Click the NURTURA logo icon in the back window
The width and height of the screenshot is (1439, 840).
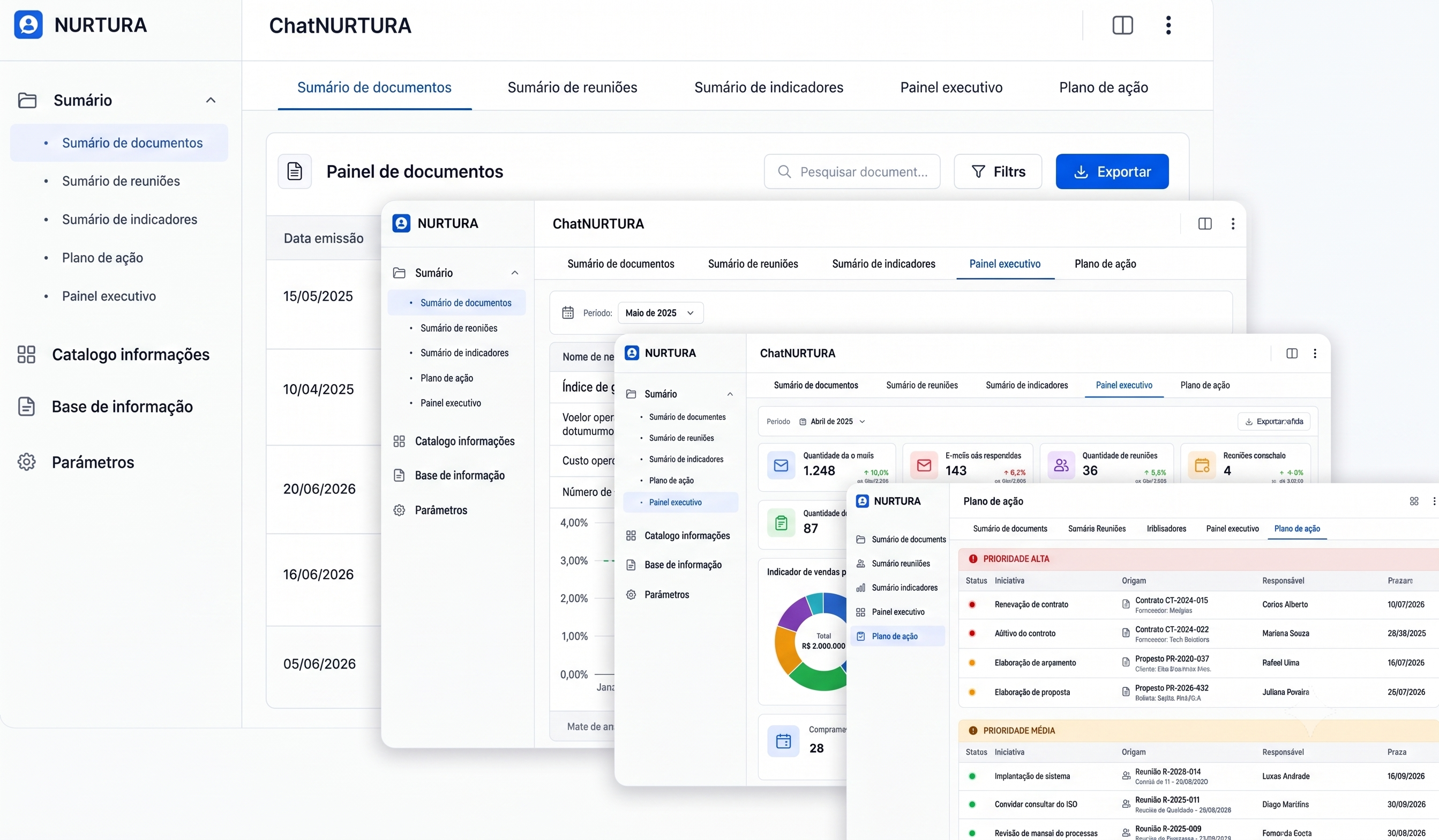pos(28,25)
